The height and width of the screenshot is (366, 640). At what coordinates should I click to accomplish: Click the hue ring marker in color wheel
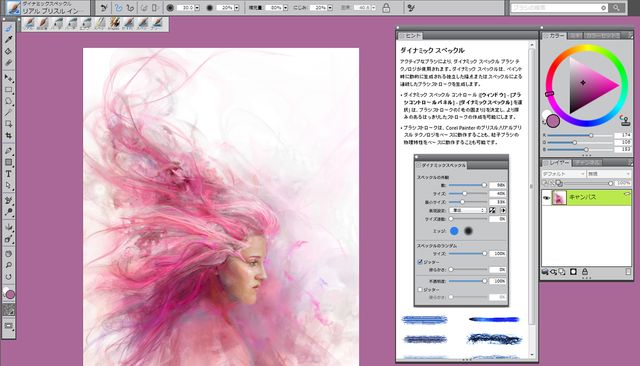pos(549,94)
